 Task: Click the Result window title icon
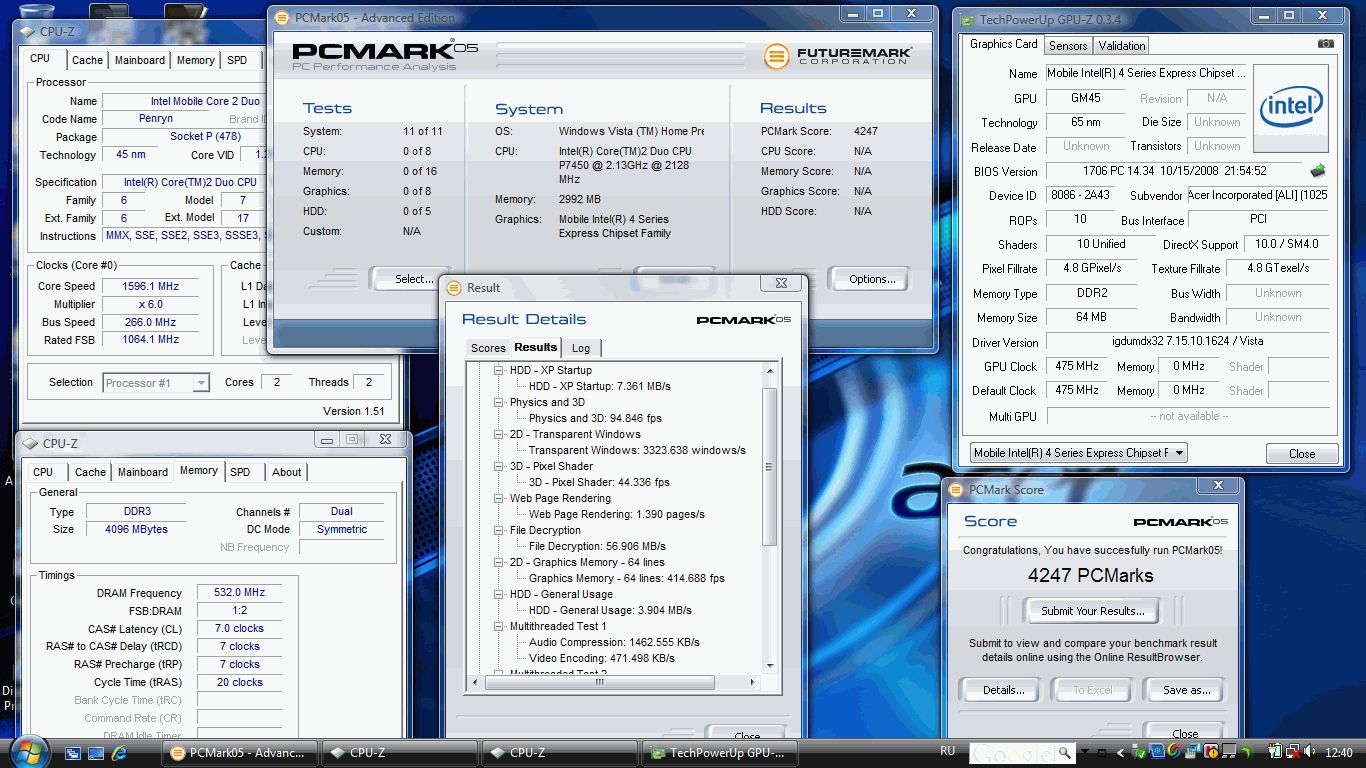coord(454,288)
